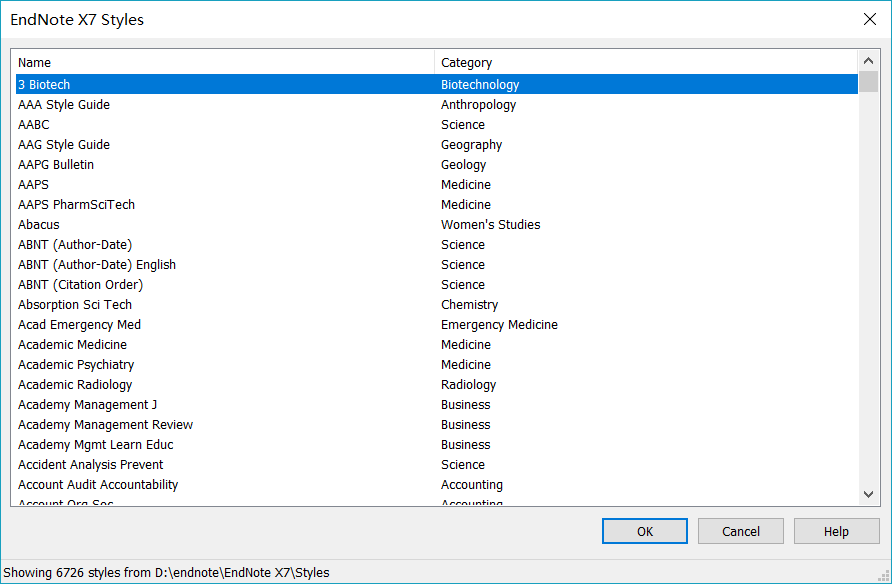Select the Abacus style
The image size is (892, 584).
tap(436, 225)
